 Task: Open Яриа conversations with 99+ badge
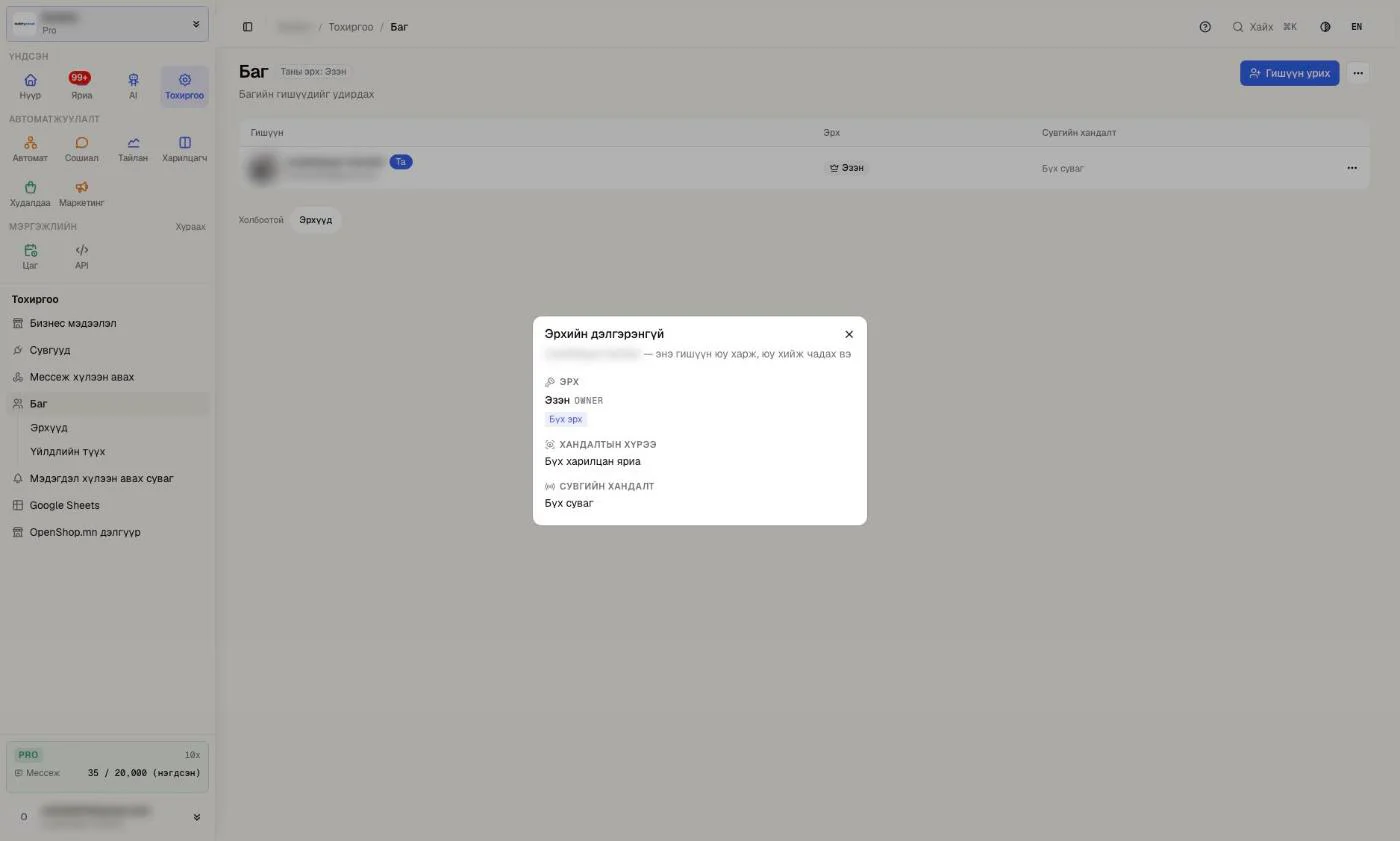tap(81, 86)
